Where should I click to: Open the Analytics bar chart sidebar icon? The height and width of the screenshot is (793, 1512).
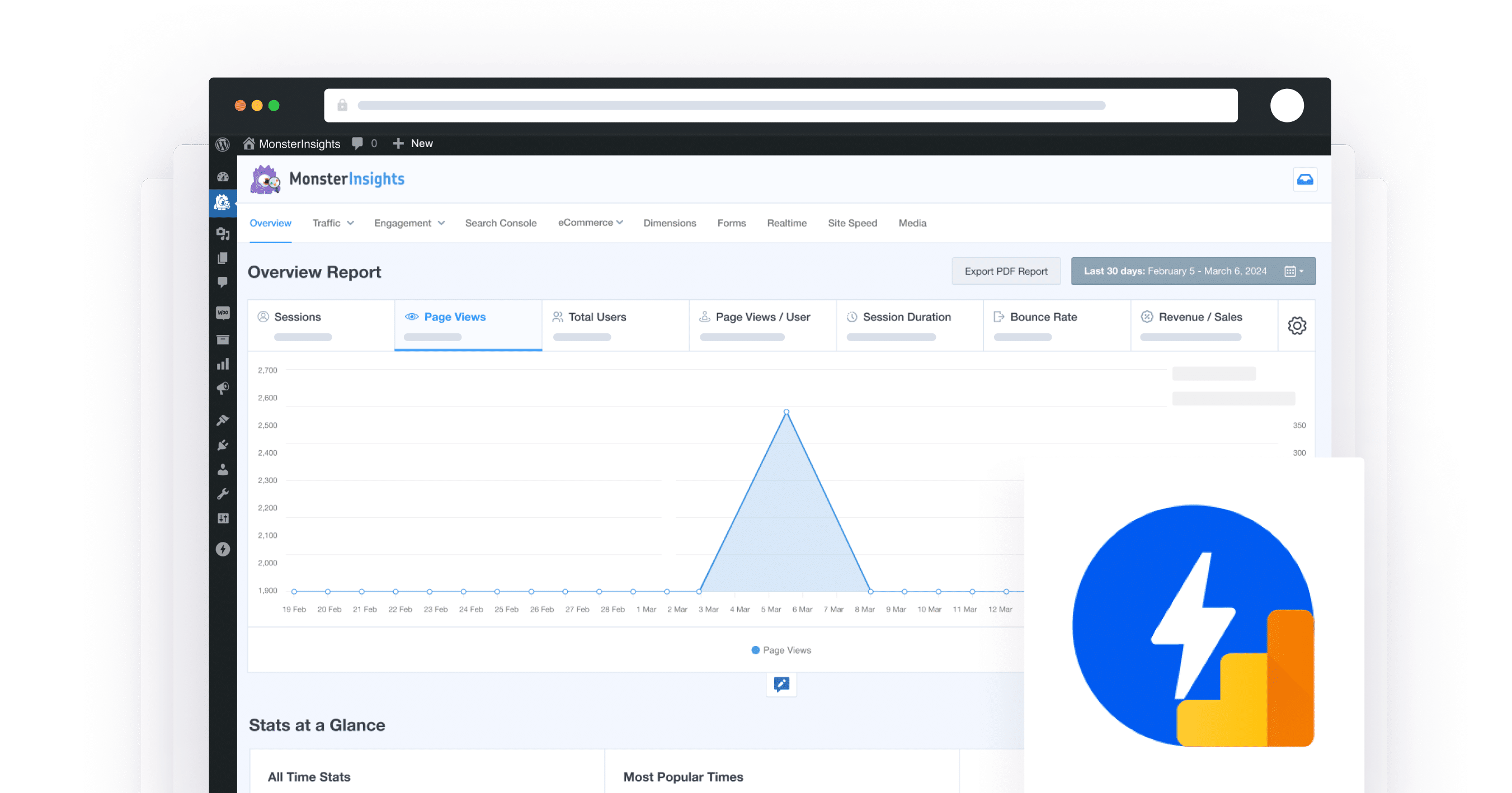click(x=223, y=364)
